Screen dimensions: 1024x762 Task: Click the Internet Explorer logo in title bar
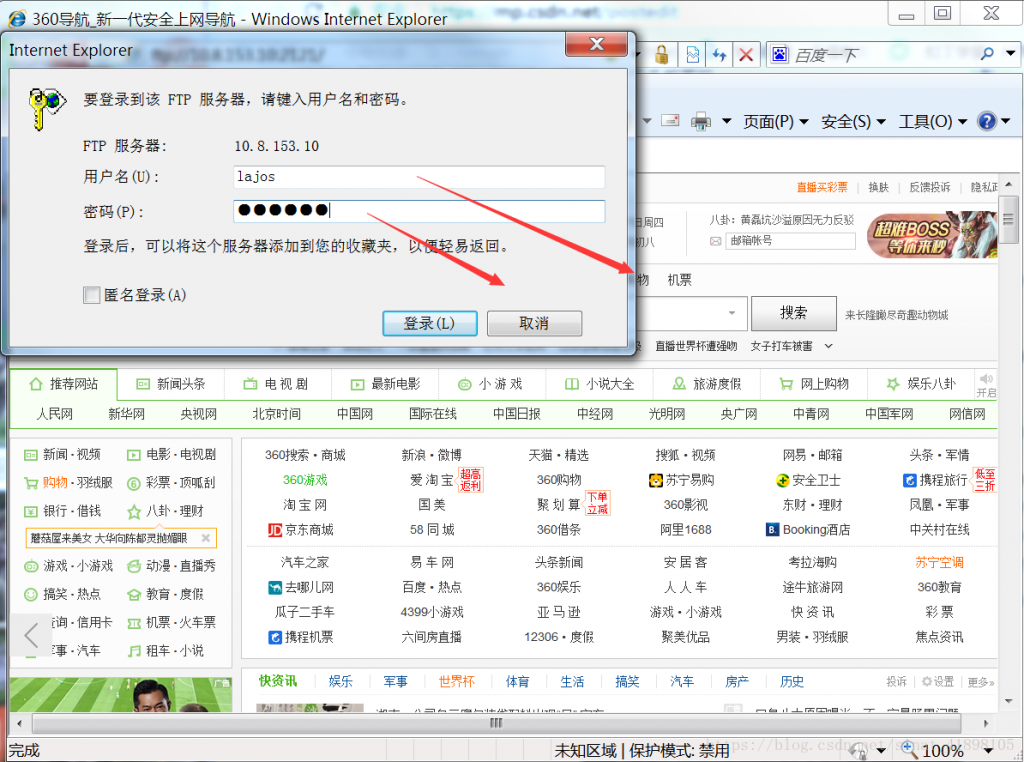(16, 18)
